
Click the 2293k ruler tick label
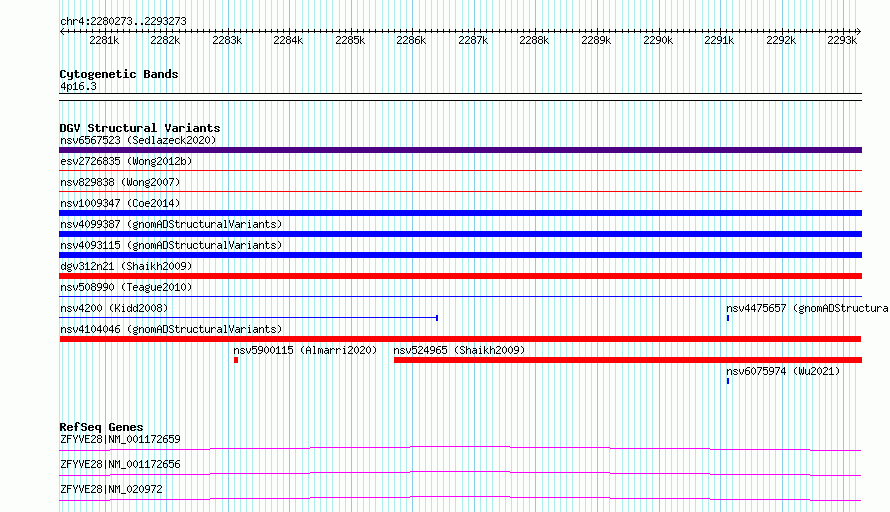tap(842, 40)
